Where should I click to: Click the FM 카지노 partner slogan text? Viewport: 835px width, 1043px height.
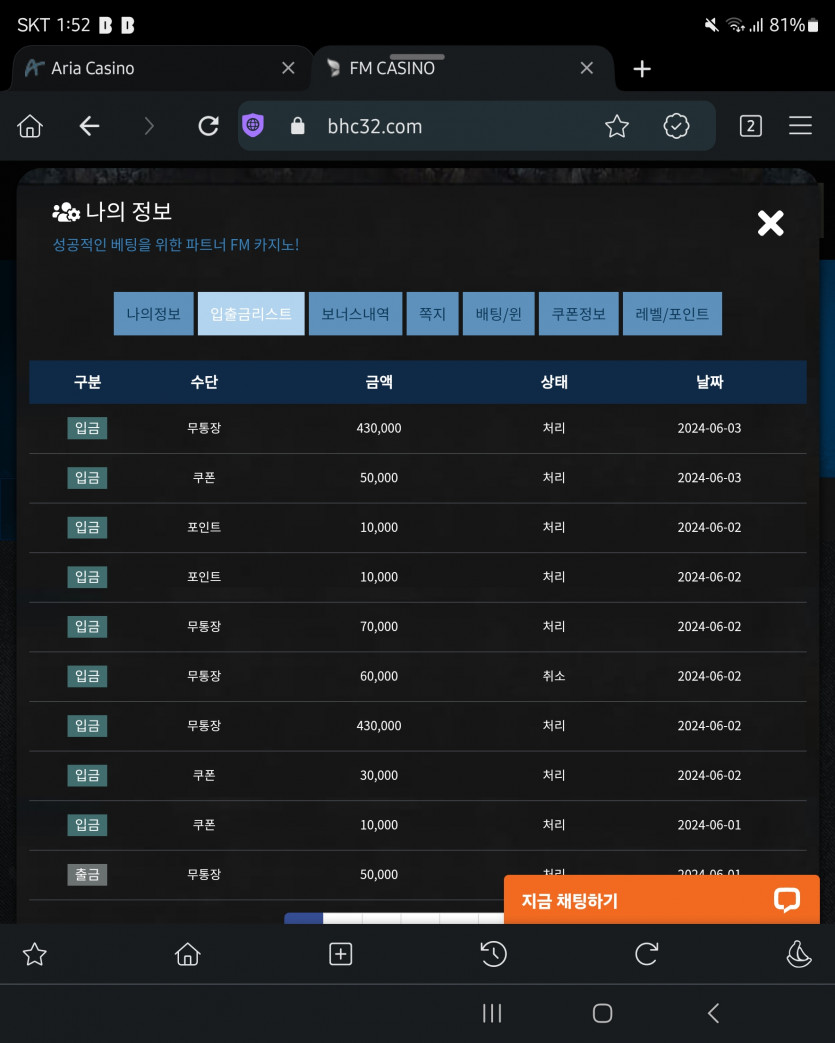[x=176, y=245]
